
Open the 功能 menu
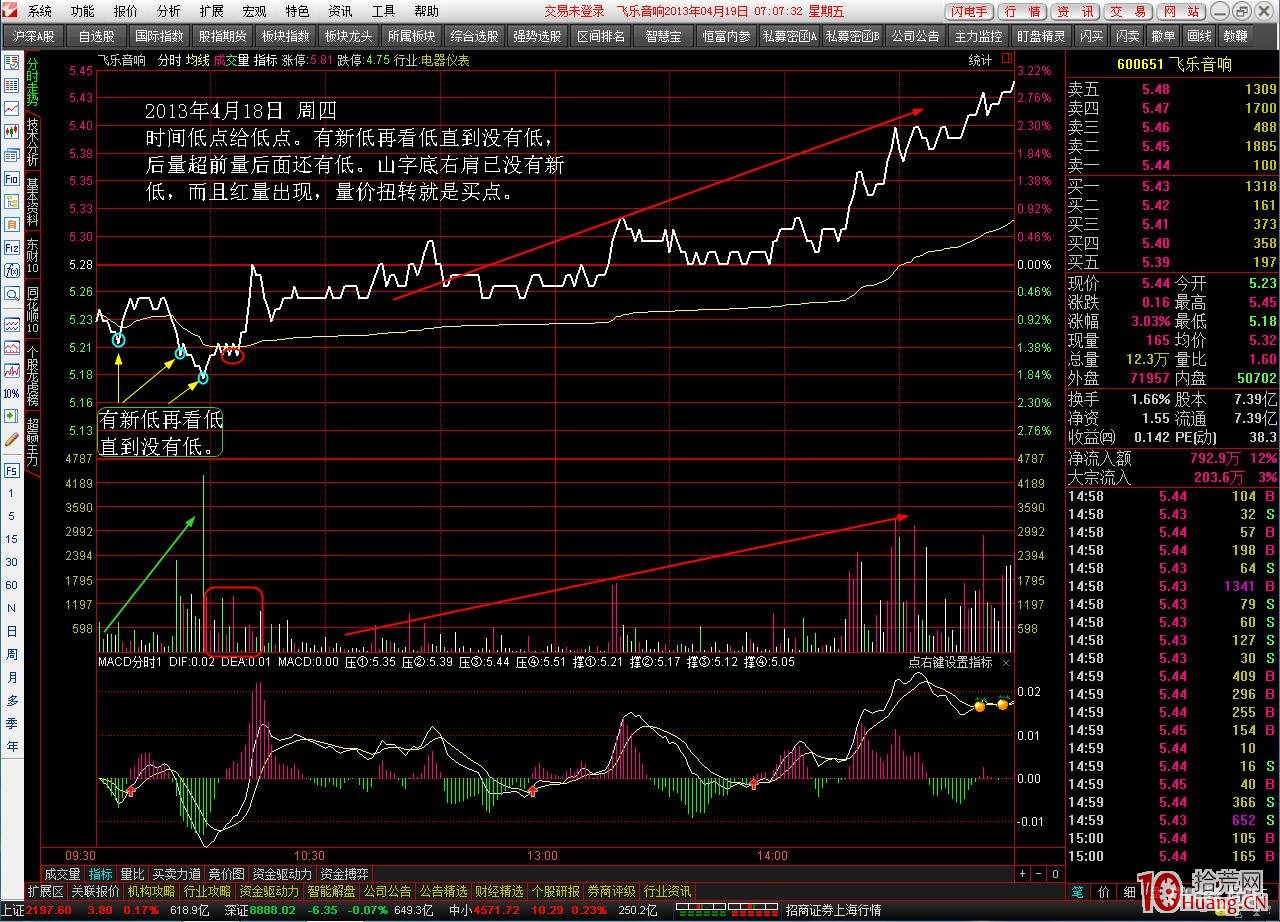[x=83, y=11]
